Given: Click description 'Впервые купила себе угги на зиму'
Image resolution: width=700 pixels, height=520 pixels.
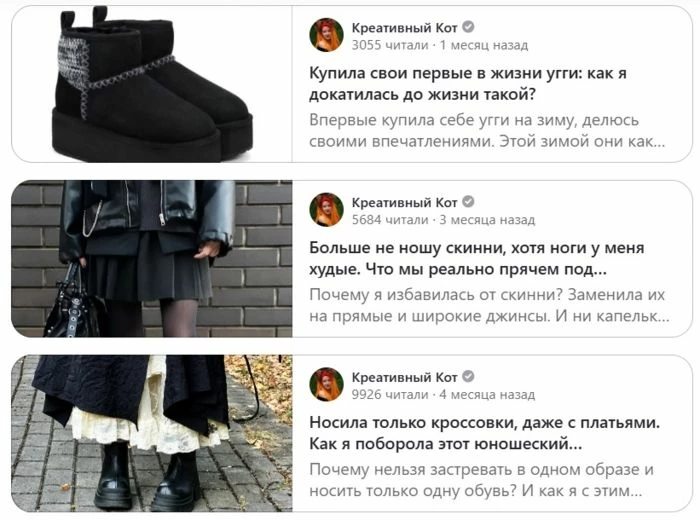Looking at the screenshot, I should coord(487,131).
